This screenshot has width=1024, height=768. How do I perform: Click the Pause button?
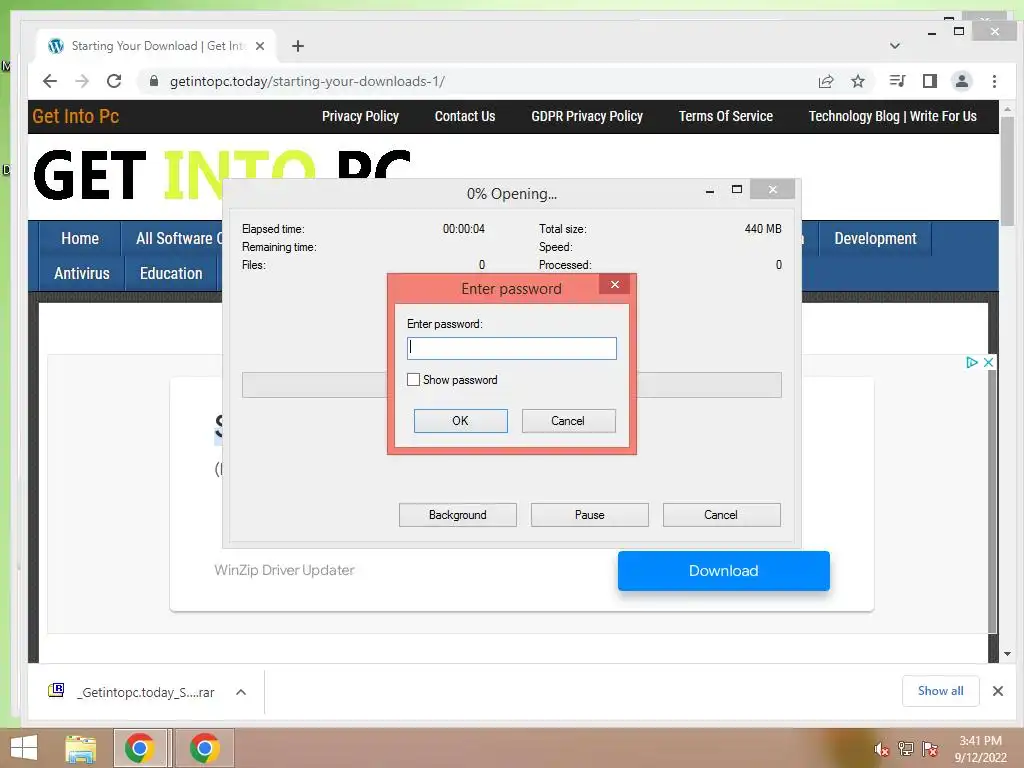[x=590, y=515]
